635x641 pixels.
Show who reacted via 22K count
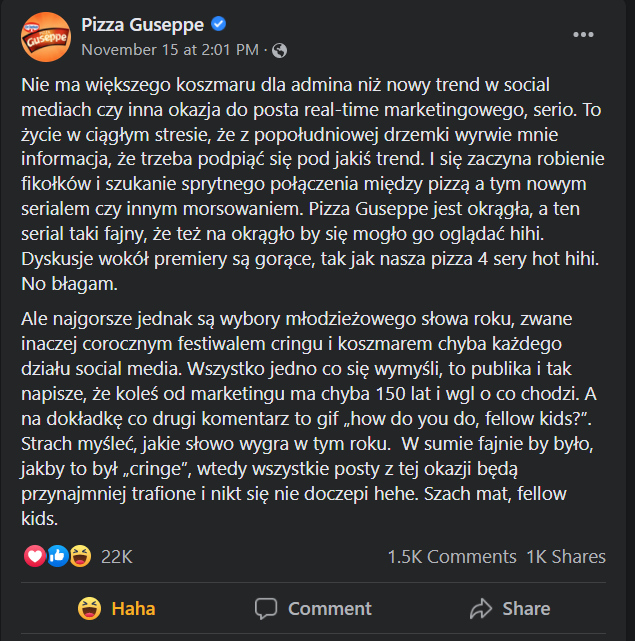(117, 556)
